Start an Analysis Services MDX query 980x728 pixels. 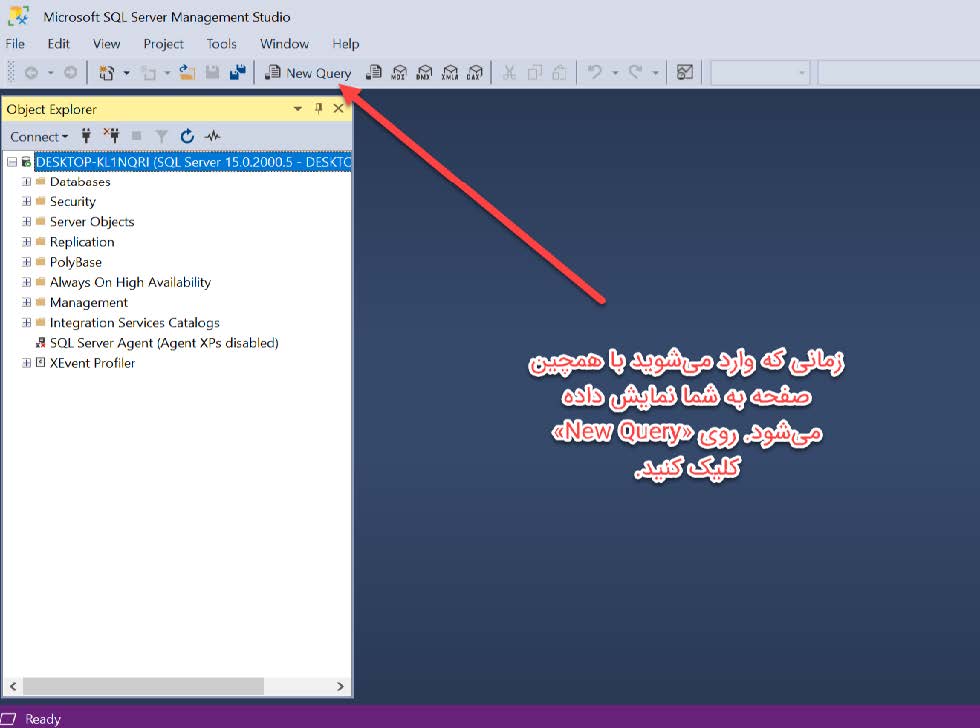pyautogui.click(x=399, y=73)
